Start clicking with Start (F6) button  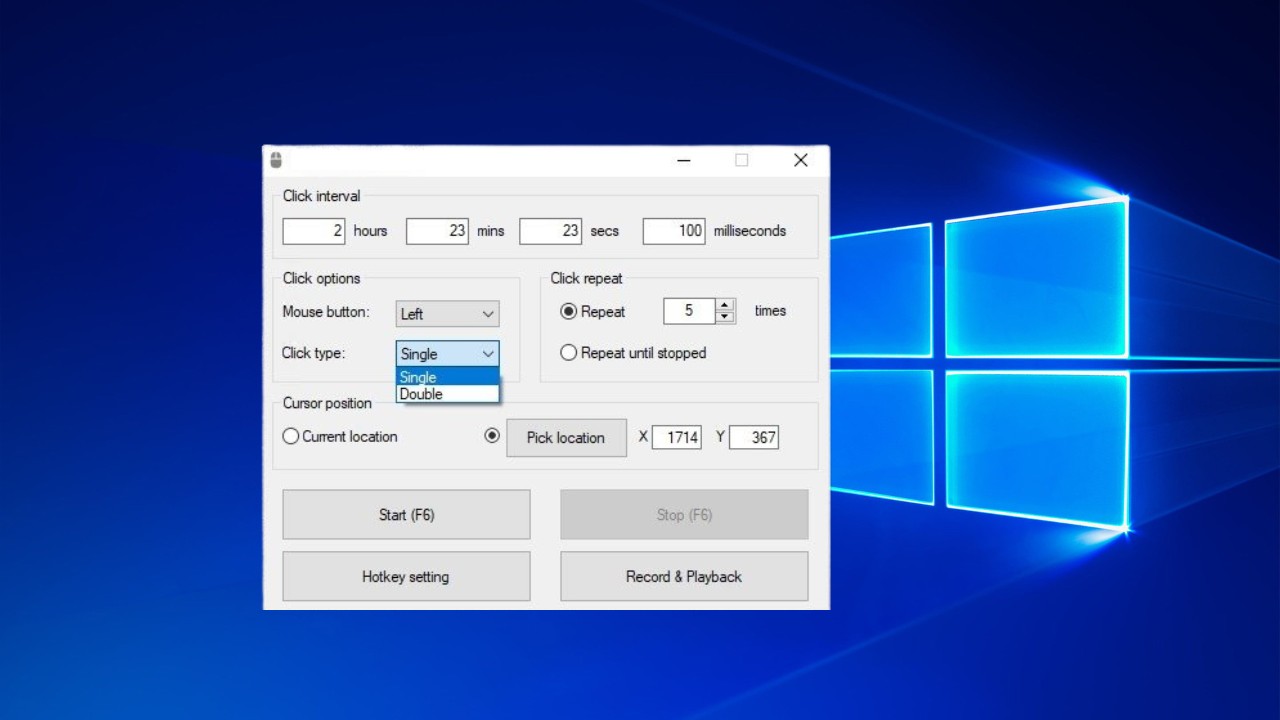(x=406, y=515)
